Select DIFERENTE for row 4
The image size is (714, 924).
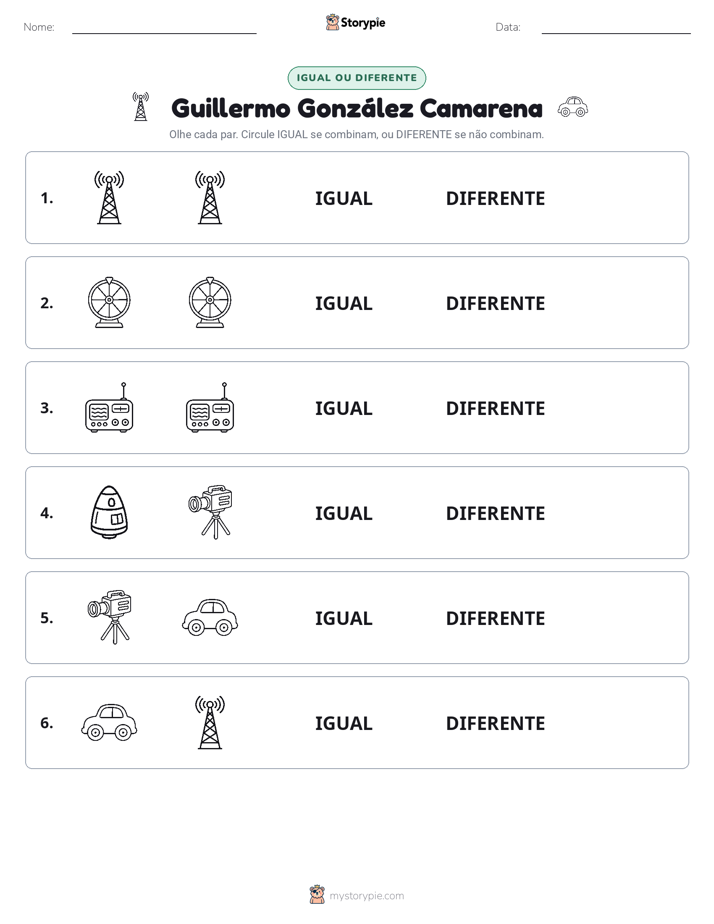click(x=495, y=513)
